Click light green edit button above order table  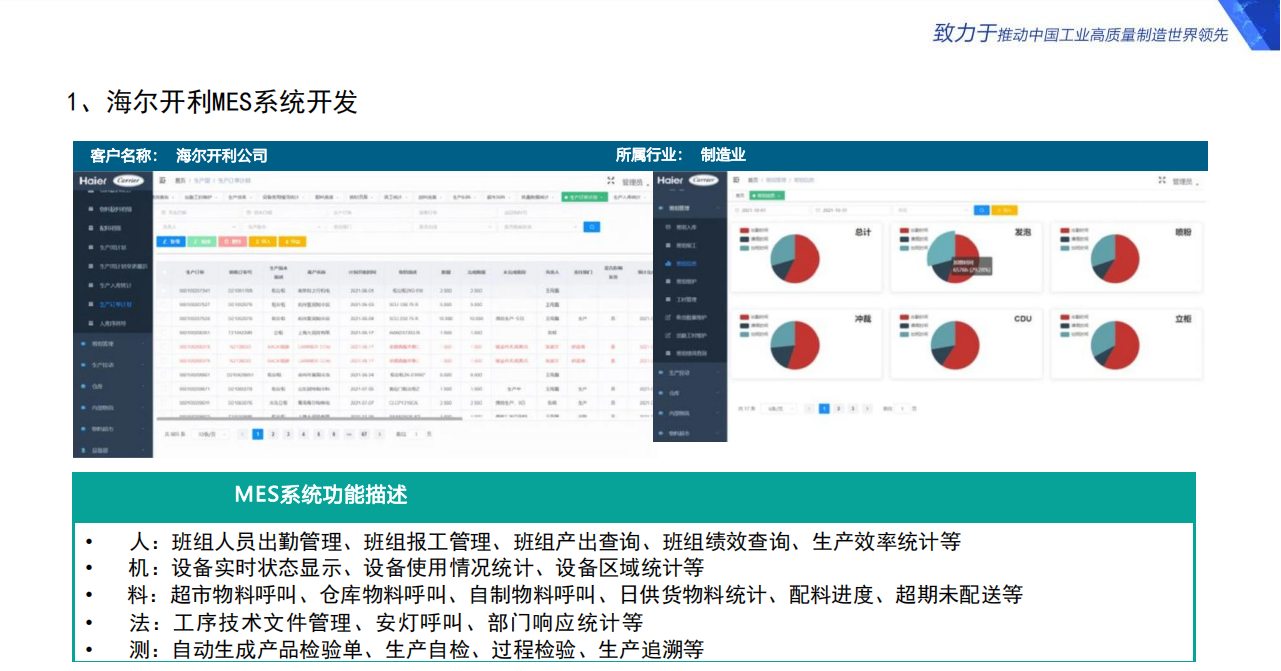pyautogui.click(x=202, y=242)
